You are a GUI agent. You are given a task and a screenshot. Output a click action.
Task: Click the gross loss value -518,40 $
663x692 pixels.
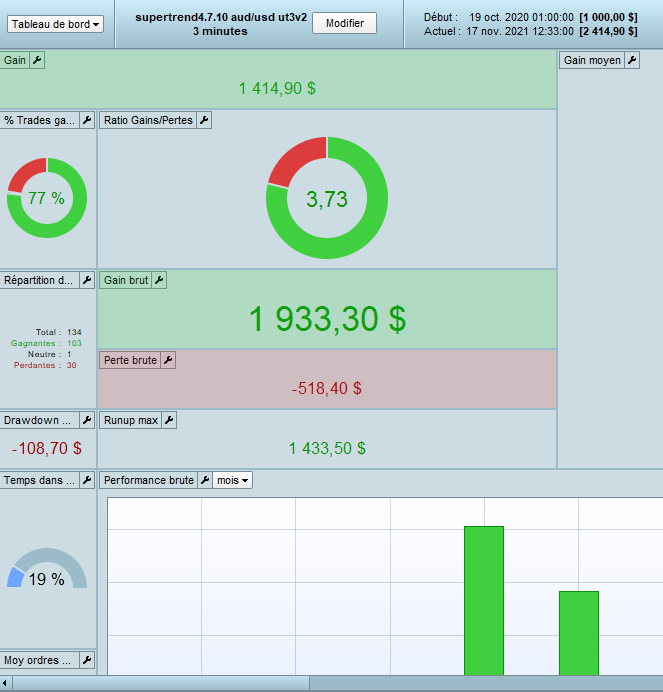pyautogui.click(x=327, y=388)
